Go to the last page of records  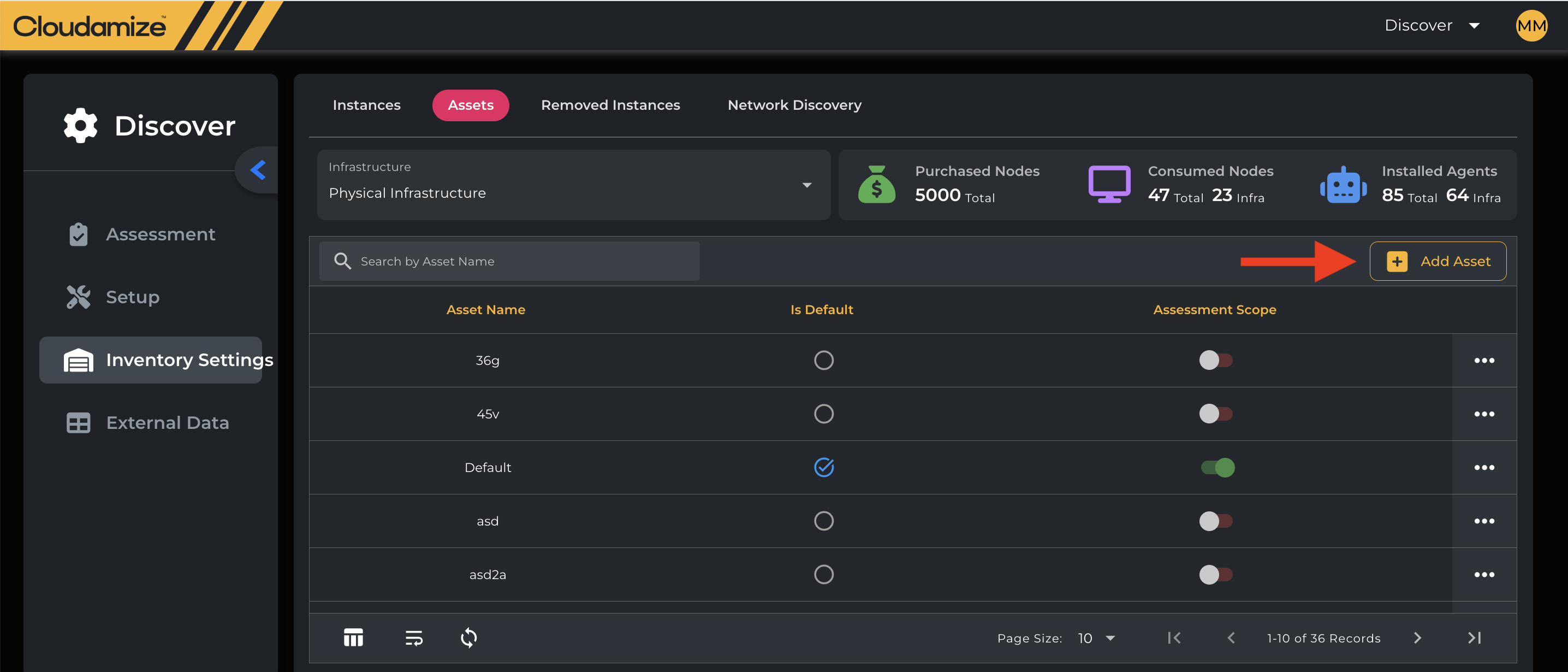coord(1474,638)
